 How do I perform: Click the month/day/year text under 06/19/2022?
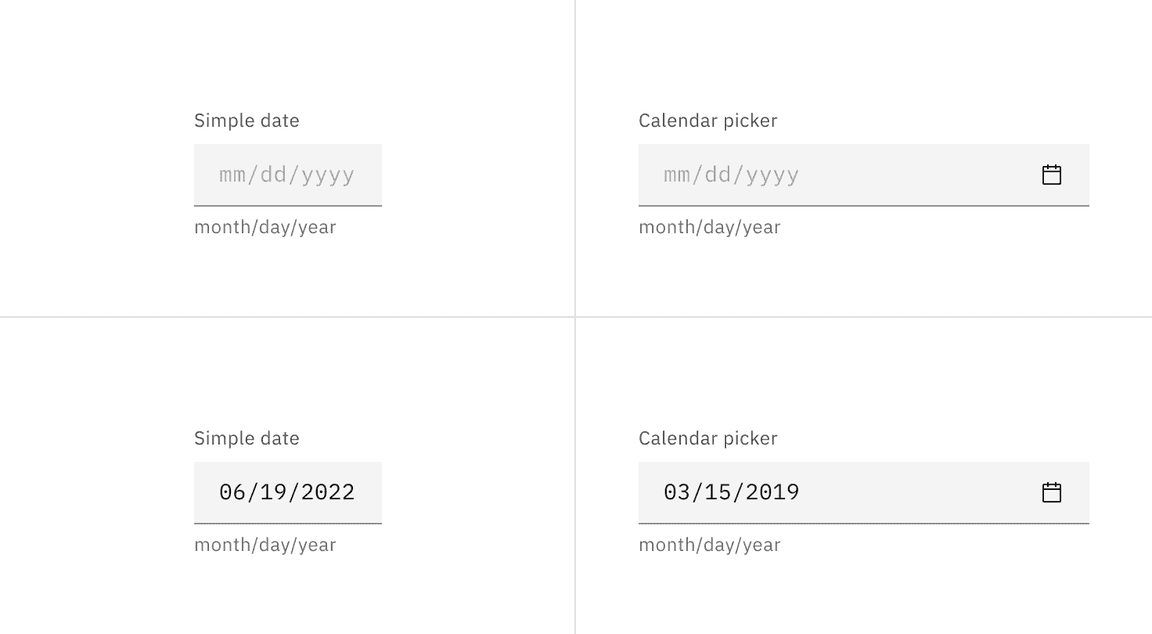click(264, 545)
